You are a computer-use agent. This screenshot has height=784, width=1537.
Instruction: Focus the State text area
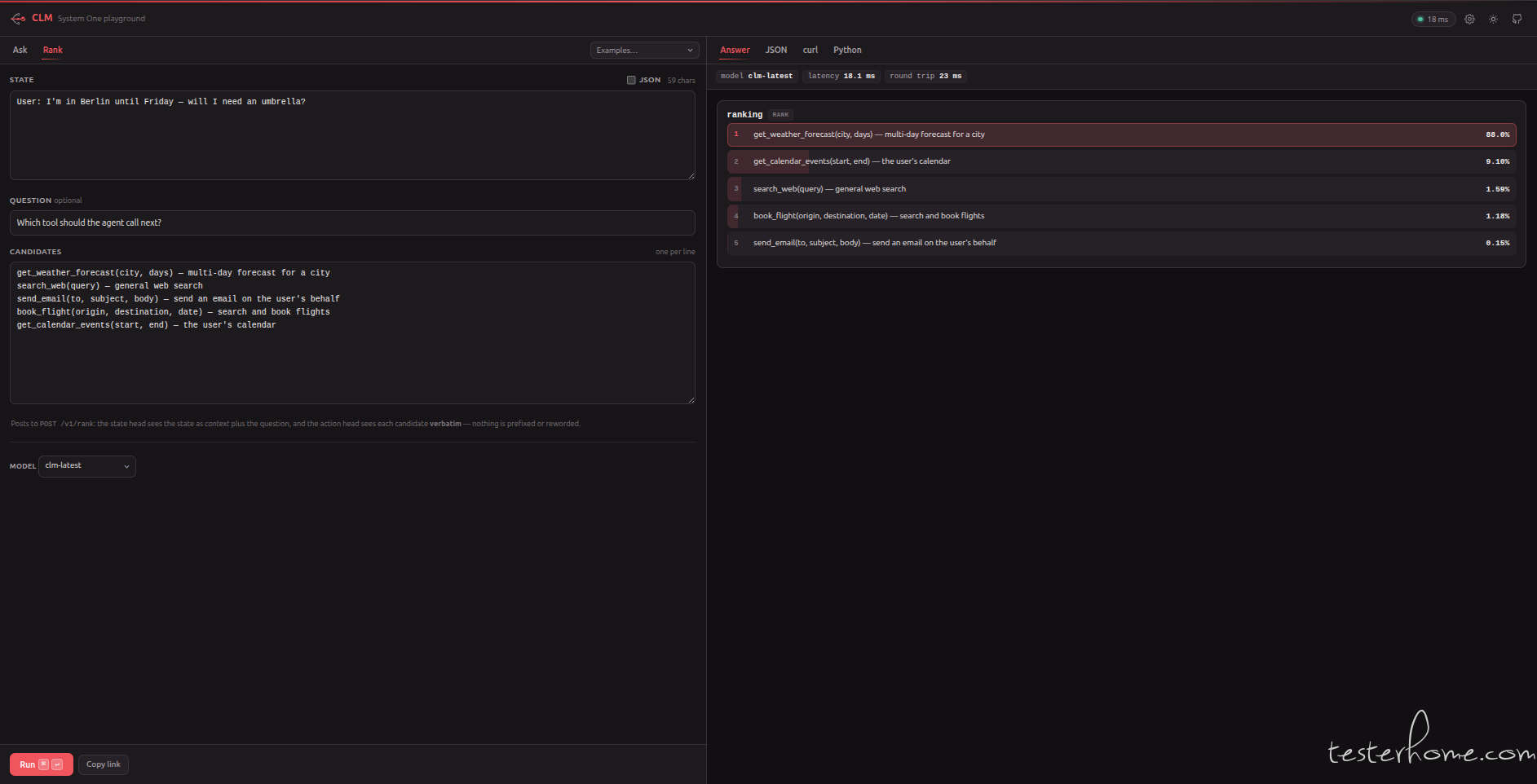pyautogui.click(x=352, y=135)
